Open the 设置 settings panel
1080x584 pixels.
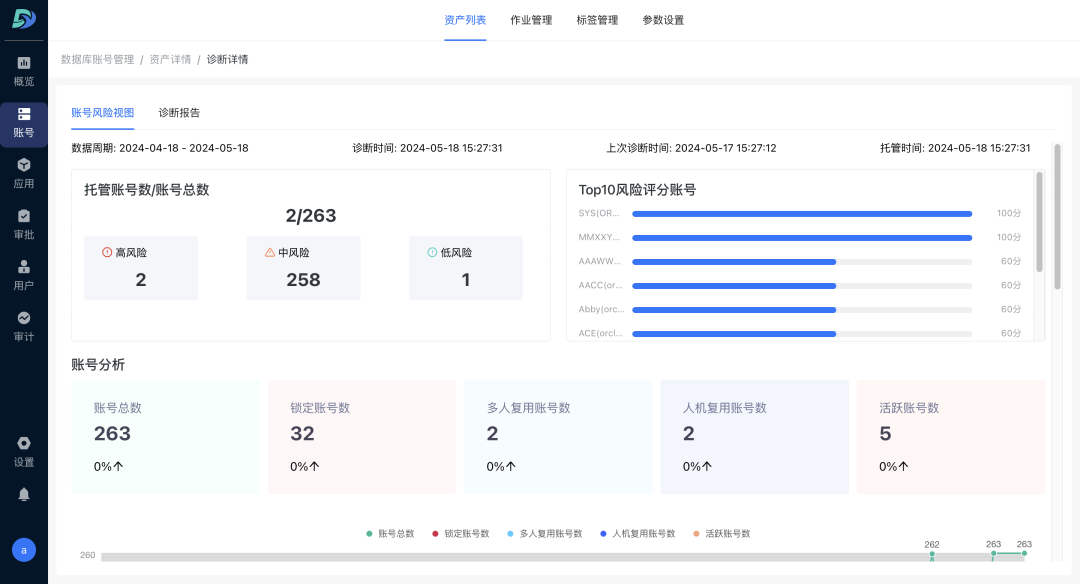point(23,452)
